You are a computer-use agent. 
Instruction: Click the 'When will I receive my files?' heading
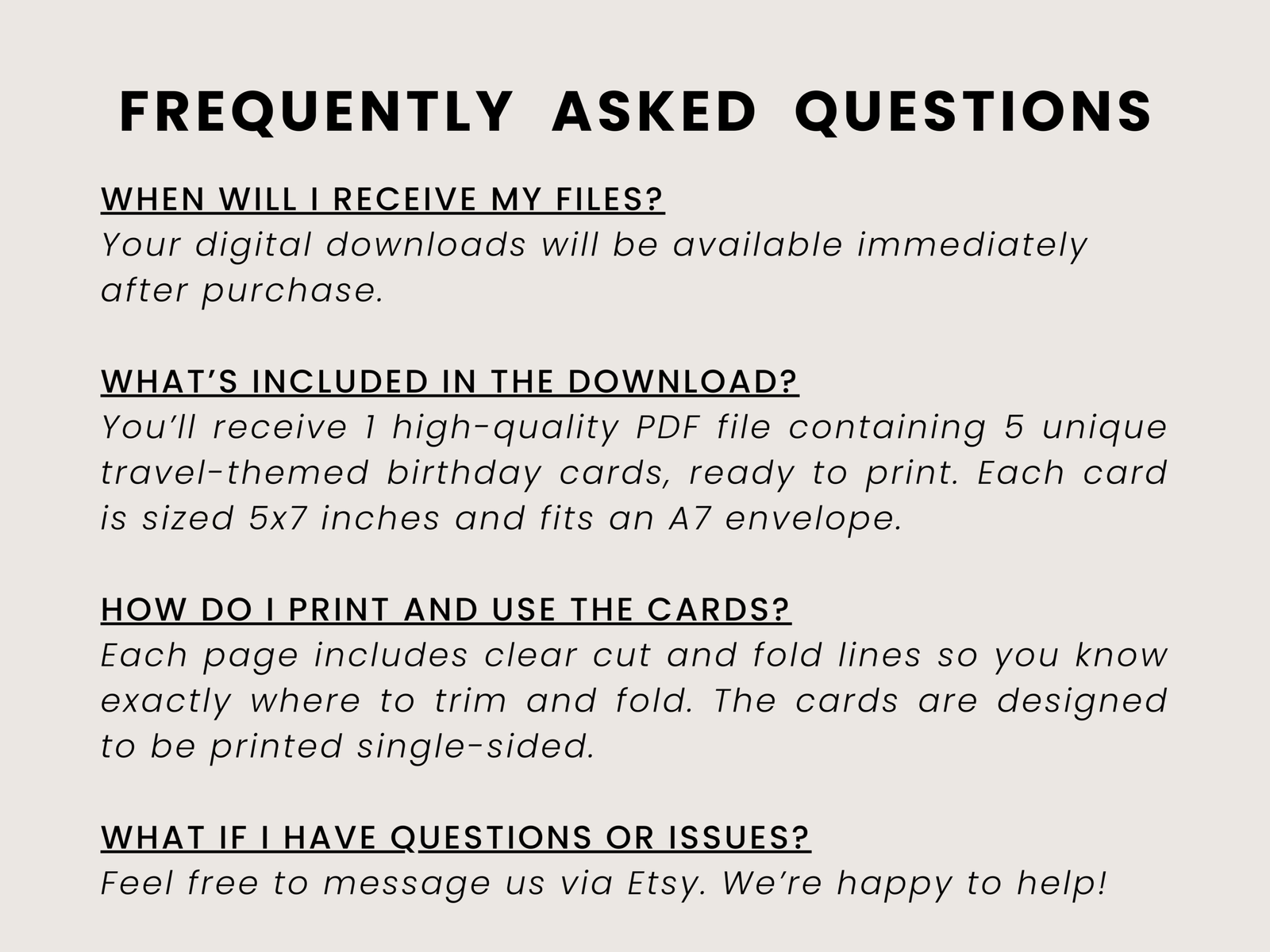coord(383,199)
